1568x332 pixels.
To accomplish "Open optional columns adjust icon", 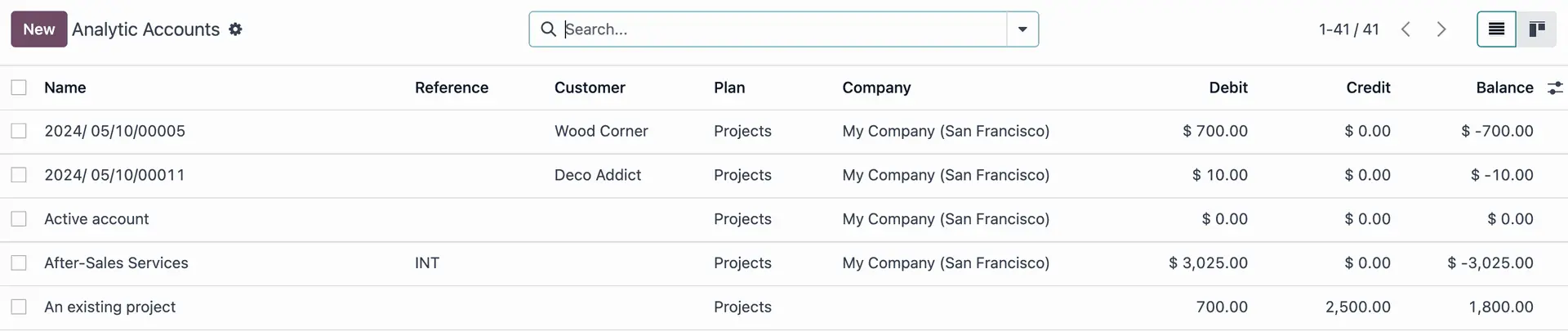I will tap(1555, 87).
